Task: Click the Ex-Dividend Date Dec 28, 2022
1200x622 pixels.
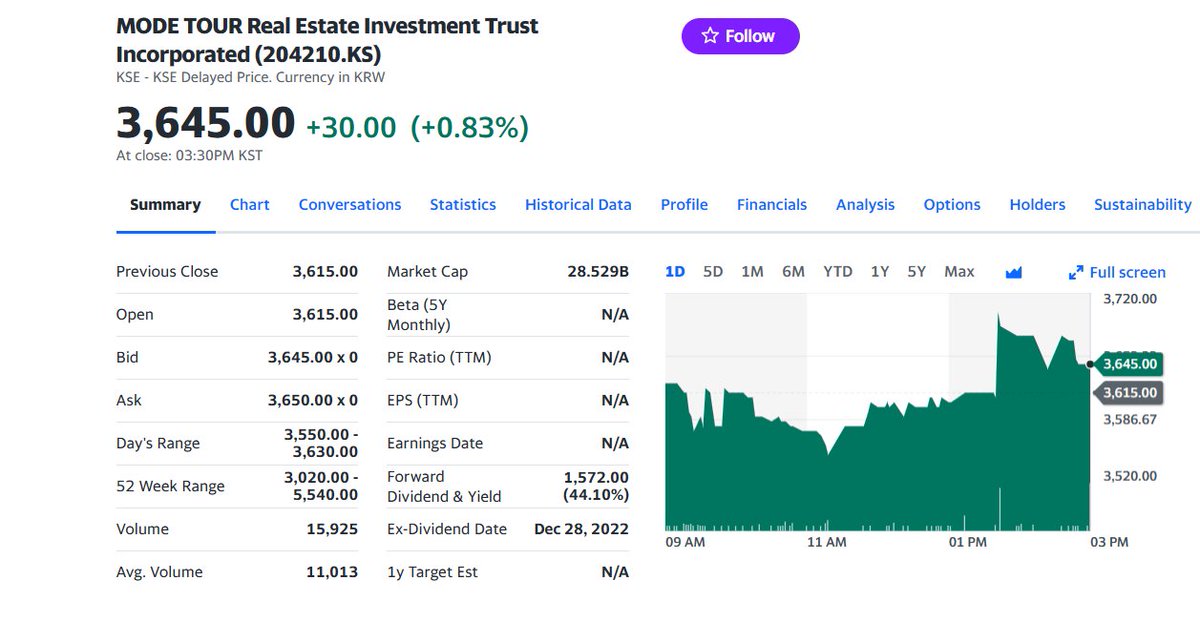Action: (x=581, y=529)
